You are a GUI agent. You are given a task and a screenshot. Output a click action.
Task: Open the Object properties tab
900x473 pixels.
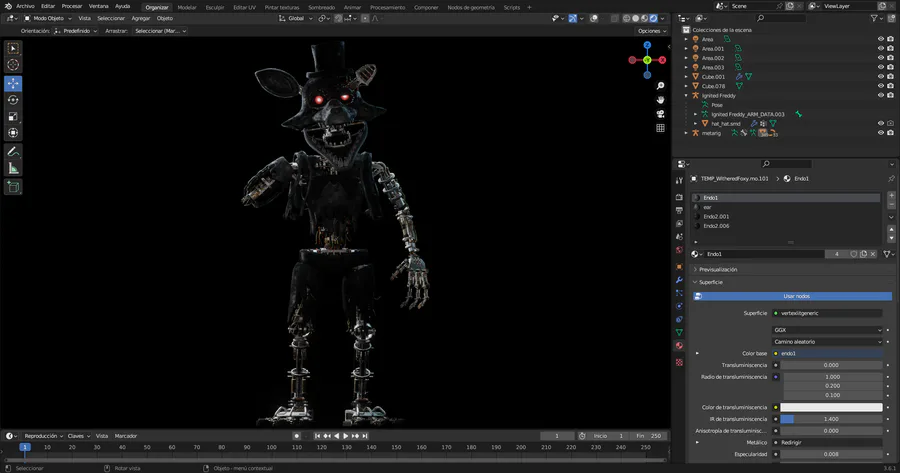(x=679, y=266)
